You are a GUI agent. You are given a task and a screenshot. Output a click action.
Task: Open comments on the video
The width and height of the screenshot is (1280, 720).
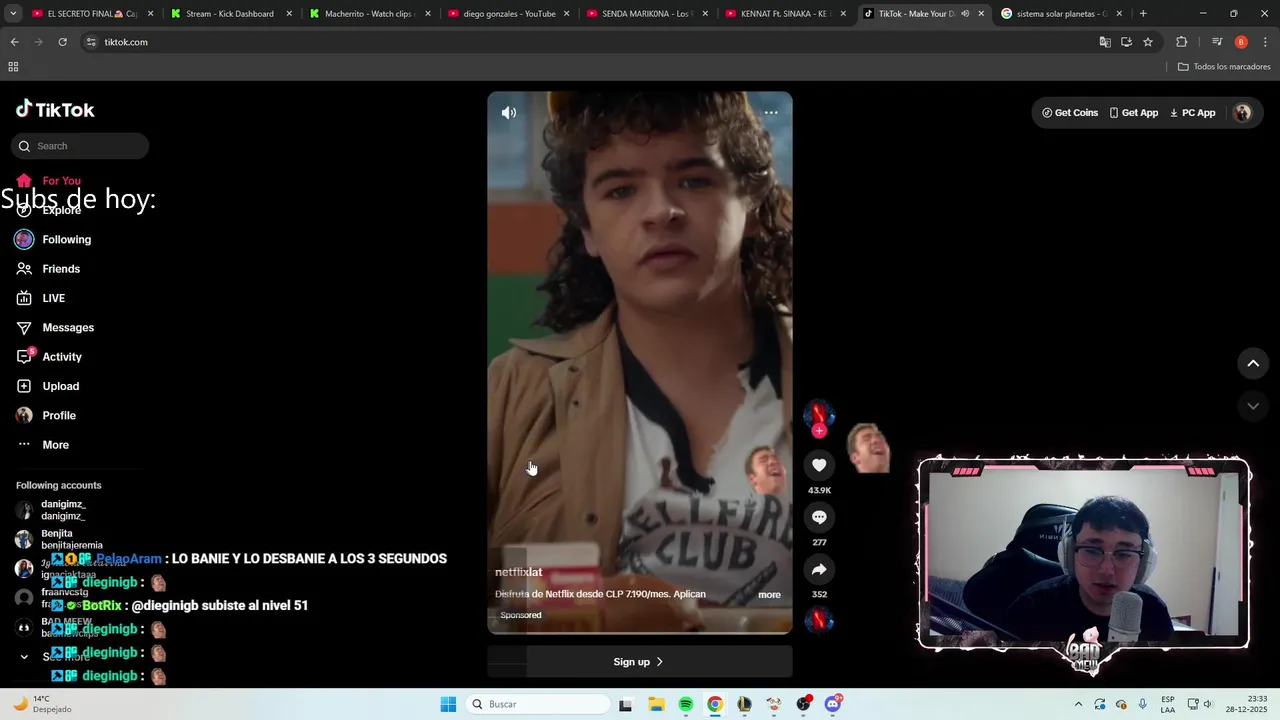819,517
